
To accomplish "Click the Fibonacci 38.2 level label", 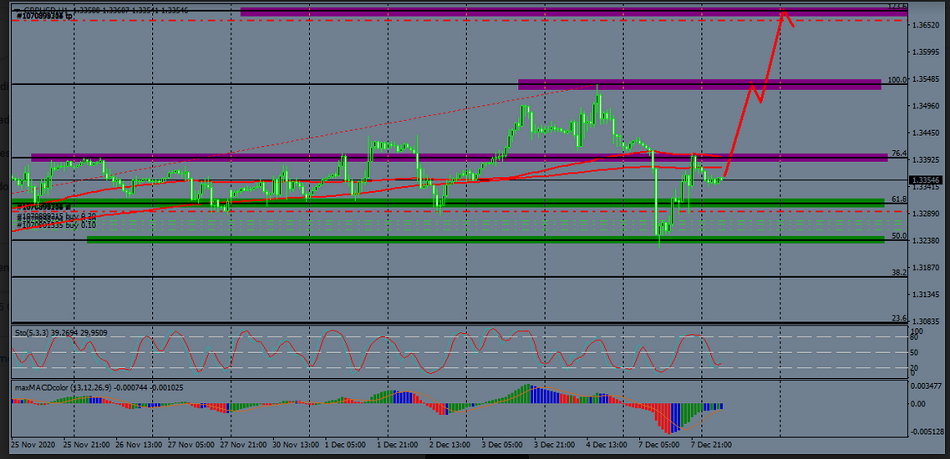I will tap(897, 272).
